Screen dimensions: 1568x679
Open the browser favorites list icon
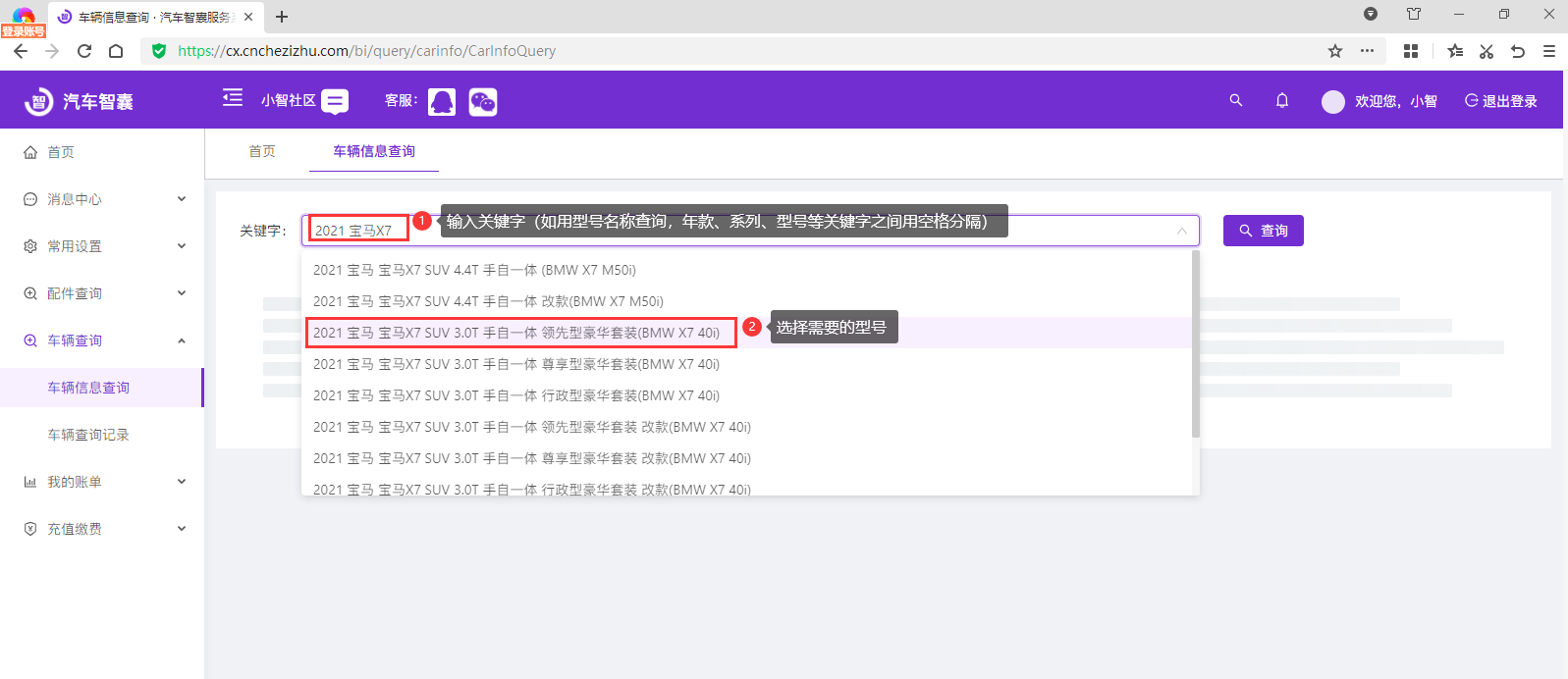pos(1455,51)
